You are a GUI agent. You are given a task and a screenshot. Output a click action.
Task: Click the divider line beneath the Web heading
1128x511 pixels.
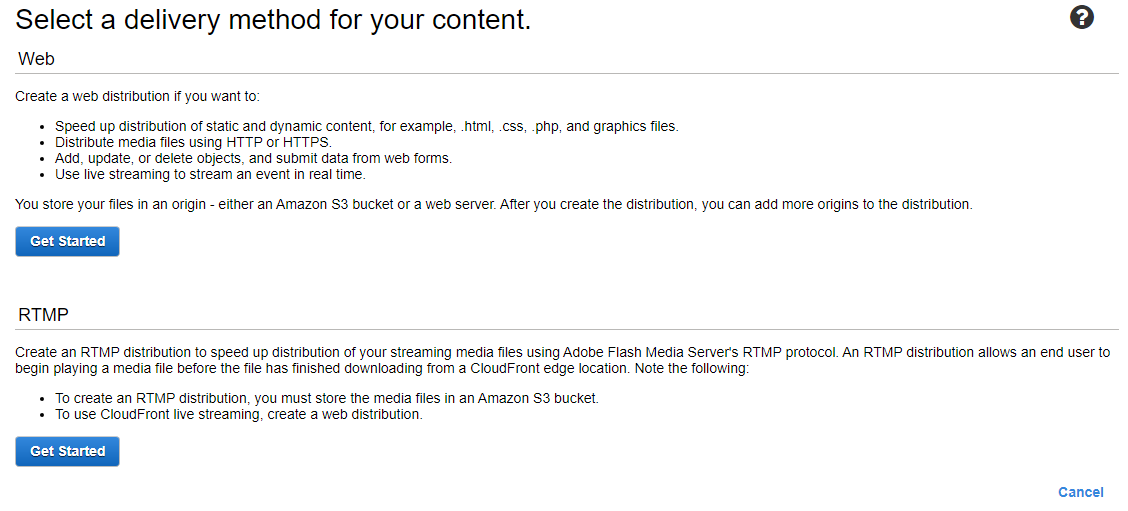(567, 73)
